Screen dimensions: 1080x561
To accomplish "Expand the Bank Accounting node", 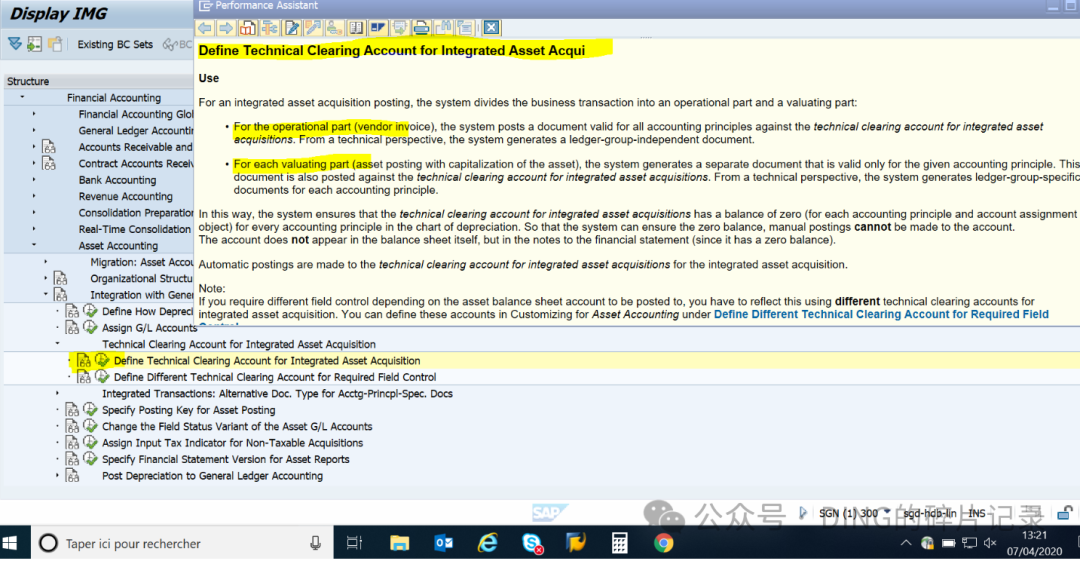I will (34, 179).
